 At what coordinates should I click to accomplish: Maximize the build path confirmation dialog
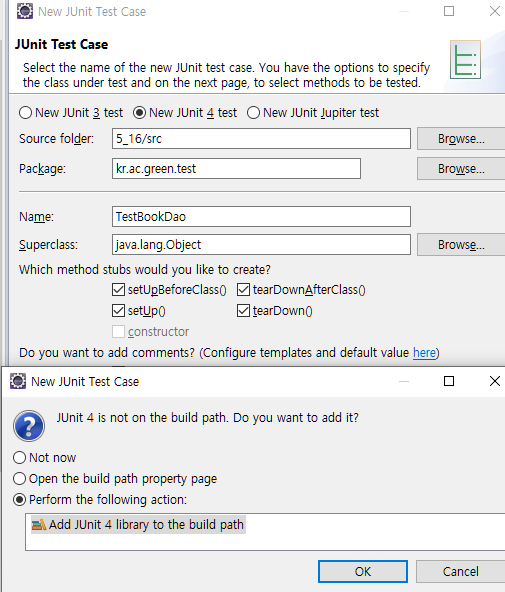(449, 381)
